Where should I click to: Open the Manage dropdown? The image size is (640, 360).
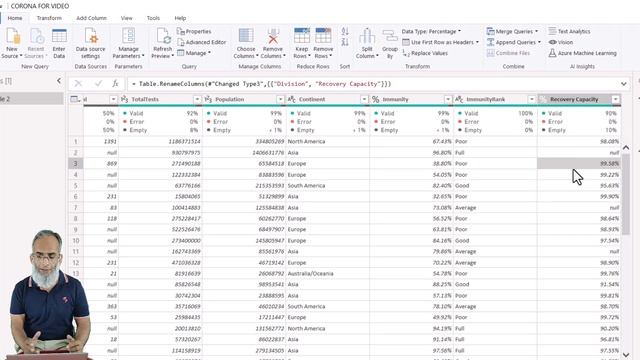(194, 53)
